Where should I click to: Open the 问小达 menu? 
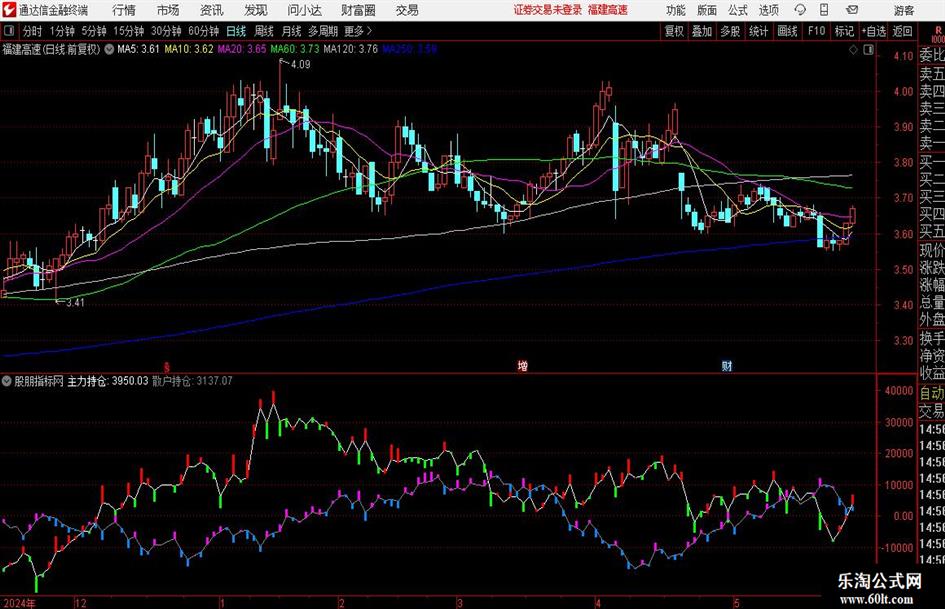click(x=304, y=10)
